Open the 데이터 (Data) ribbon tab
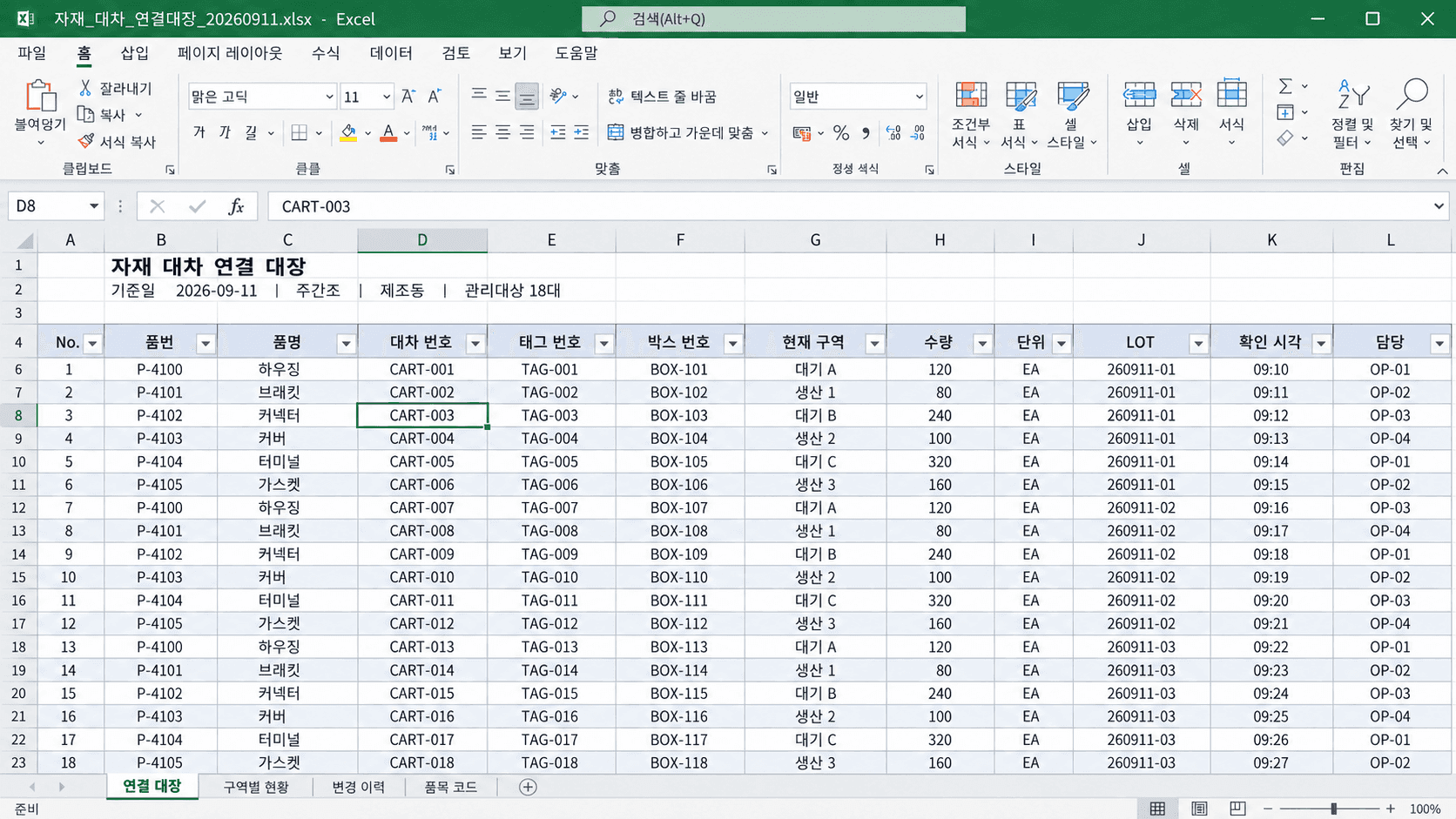 point(391,53)
